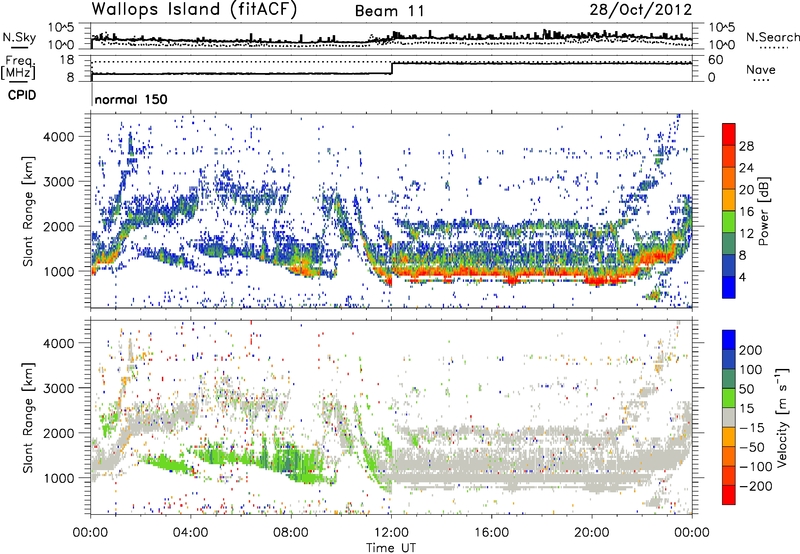Click the 'Time UT' axis title

[391, 548]
